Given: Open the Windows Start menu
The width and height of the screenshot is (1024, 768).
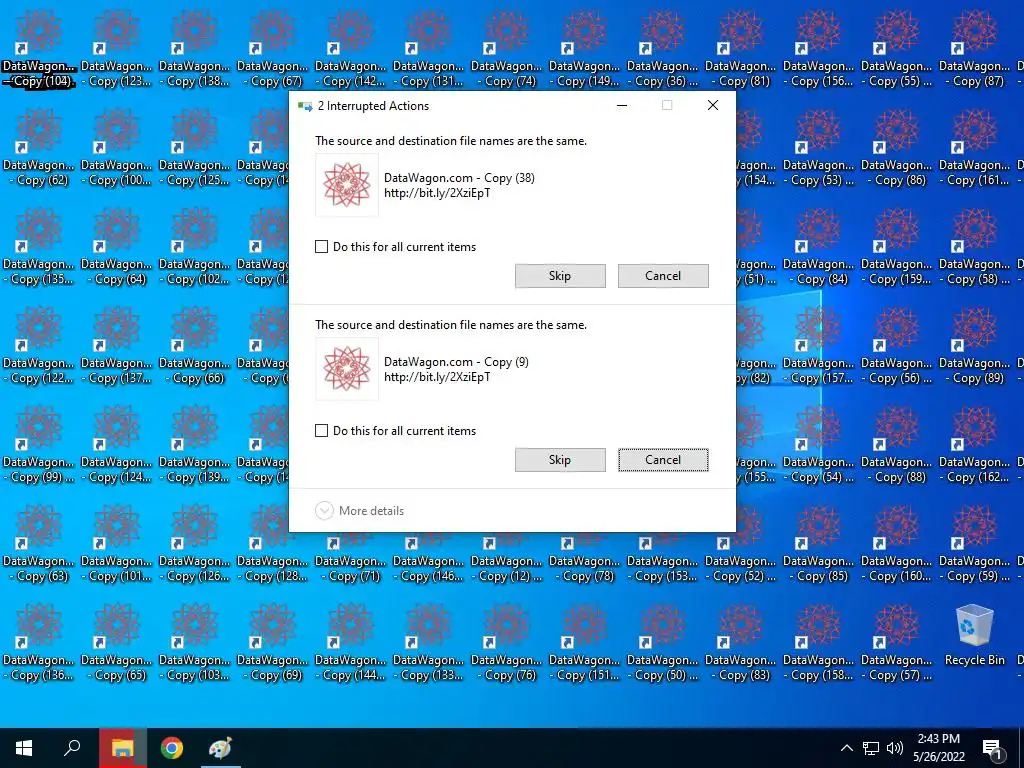Looking at the screenshot, I should [x=24, y=748].
